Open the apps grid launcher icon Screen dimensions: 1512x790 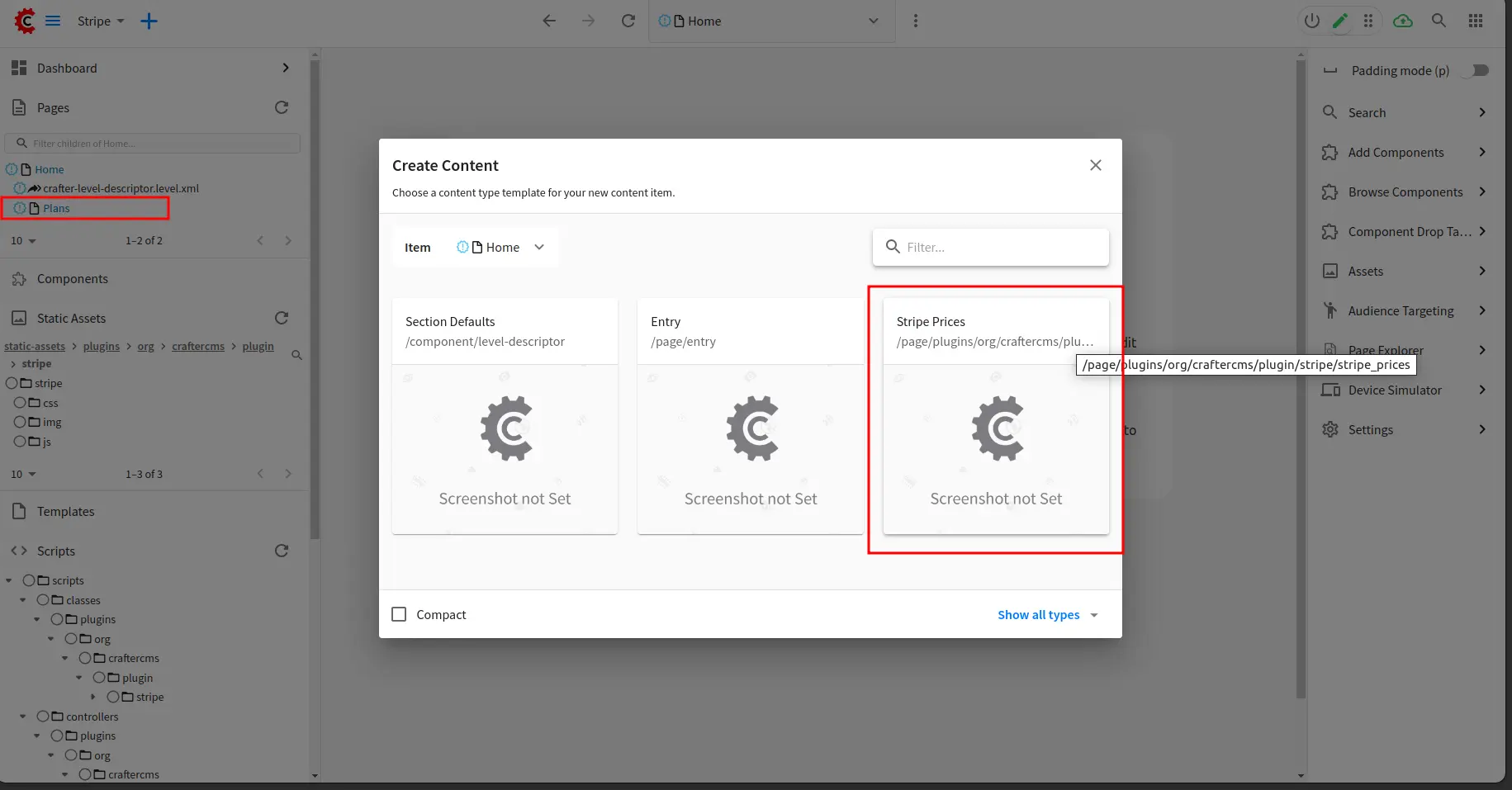pyautogui.click(x=1476, y=21)
